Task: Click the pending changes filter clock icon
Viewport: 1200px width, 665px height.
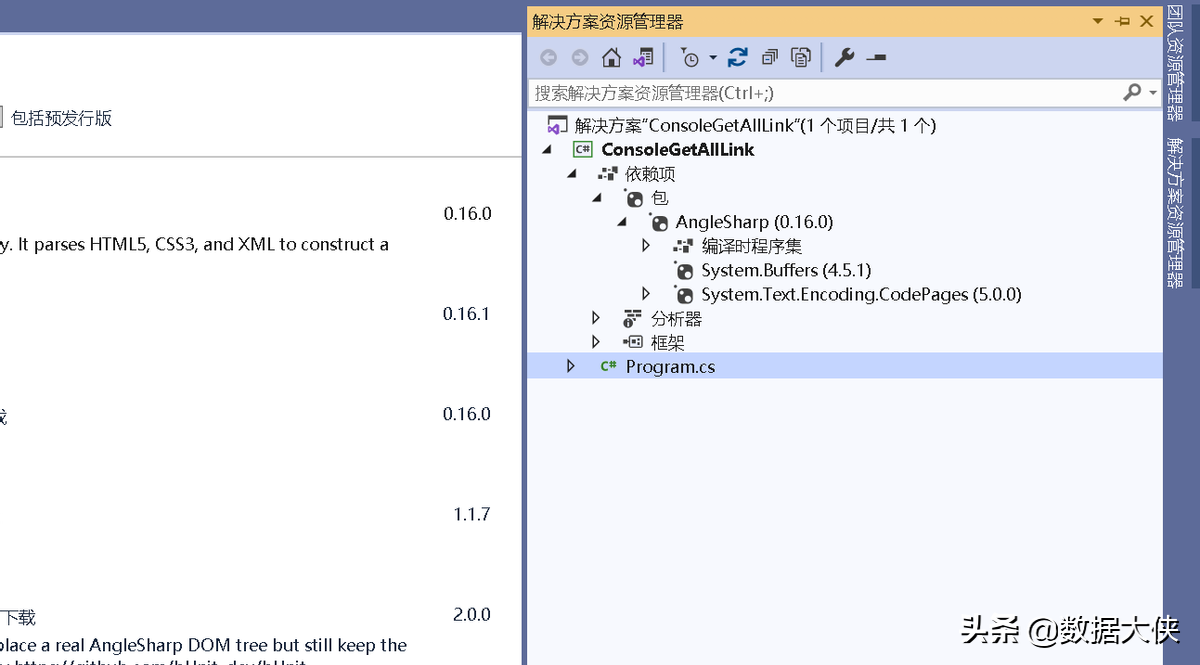Action: (690, 58)
